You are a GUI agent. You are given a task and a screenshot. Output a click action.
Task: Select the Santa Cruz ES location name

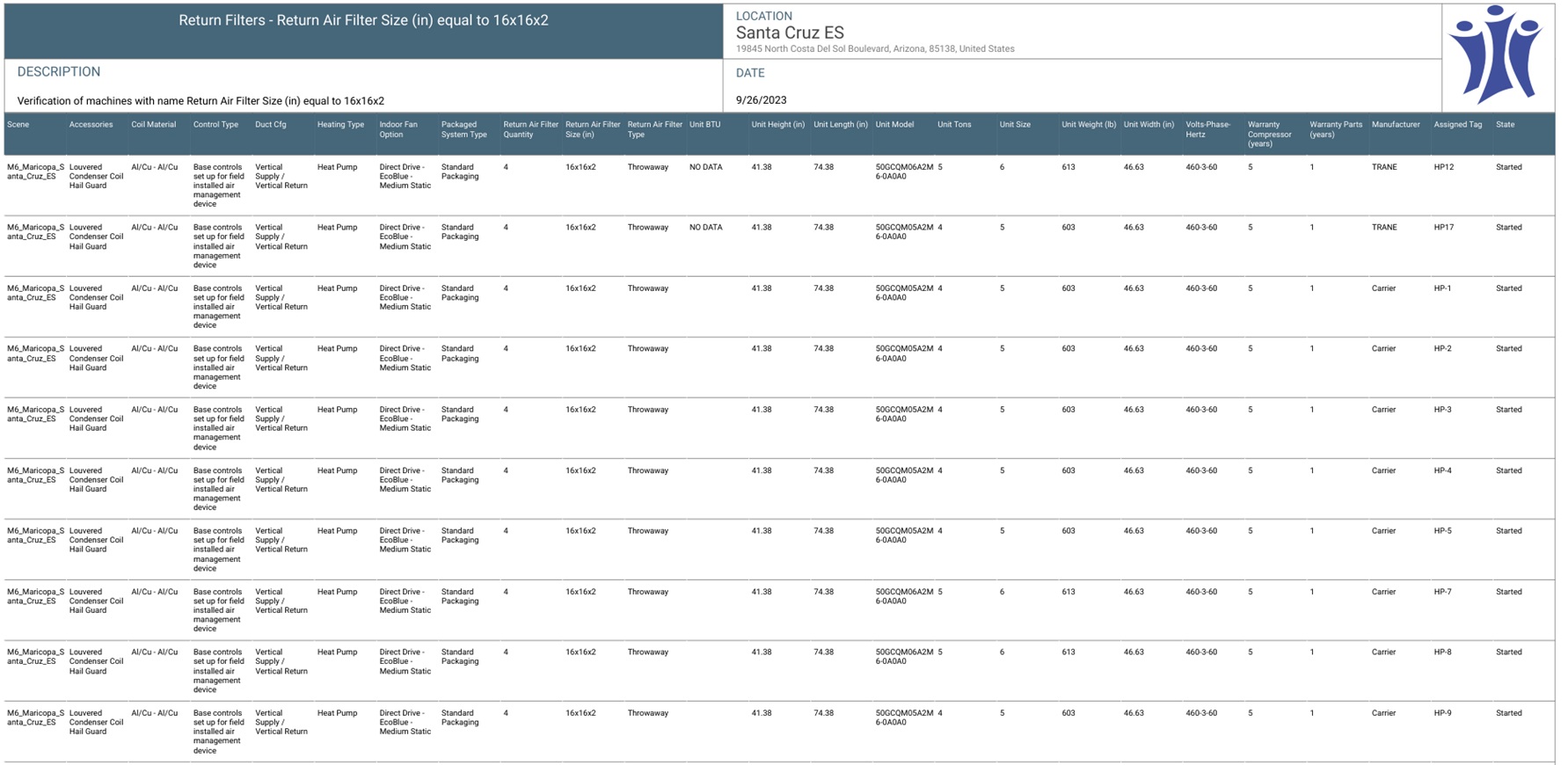coord(789,33)
